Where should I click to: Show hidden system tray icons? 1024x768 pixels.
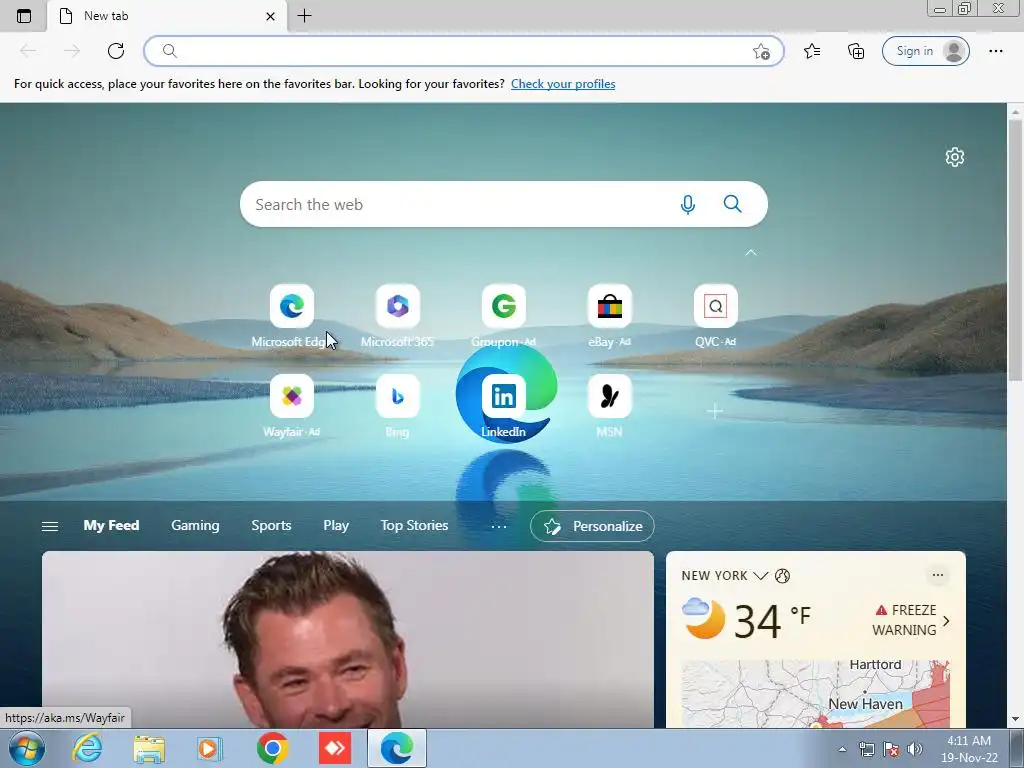842,750
